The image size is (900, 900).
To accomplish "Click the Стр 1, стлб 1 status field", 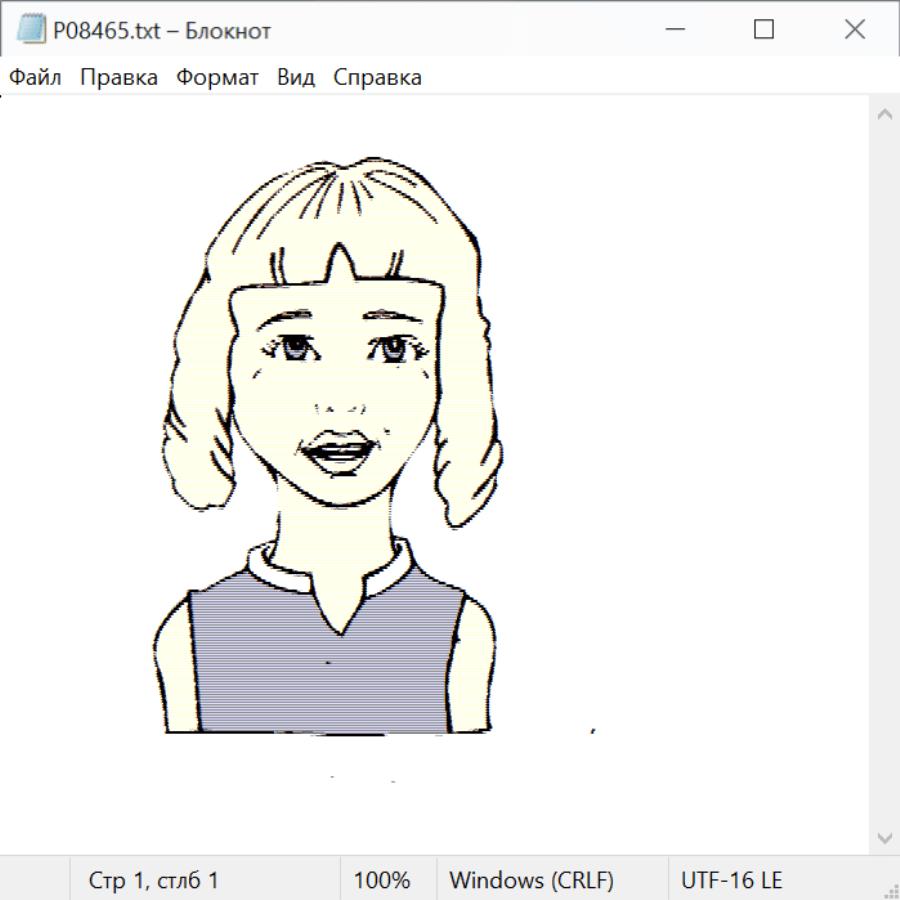I will [x=154, y=881].
